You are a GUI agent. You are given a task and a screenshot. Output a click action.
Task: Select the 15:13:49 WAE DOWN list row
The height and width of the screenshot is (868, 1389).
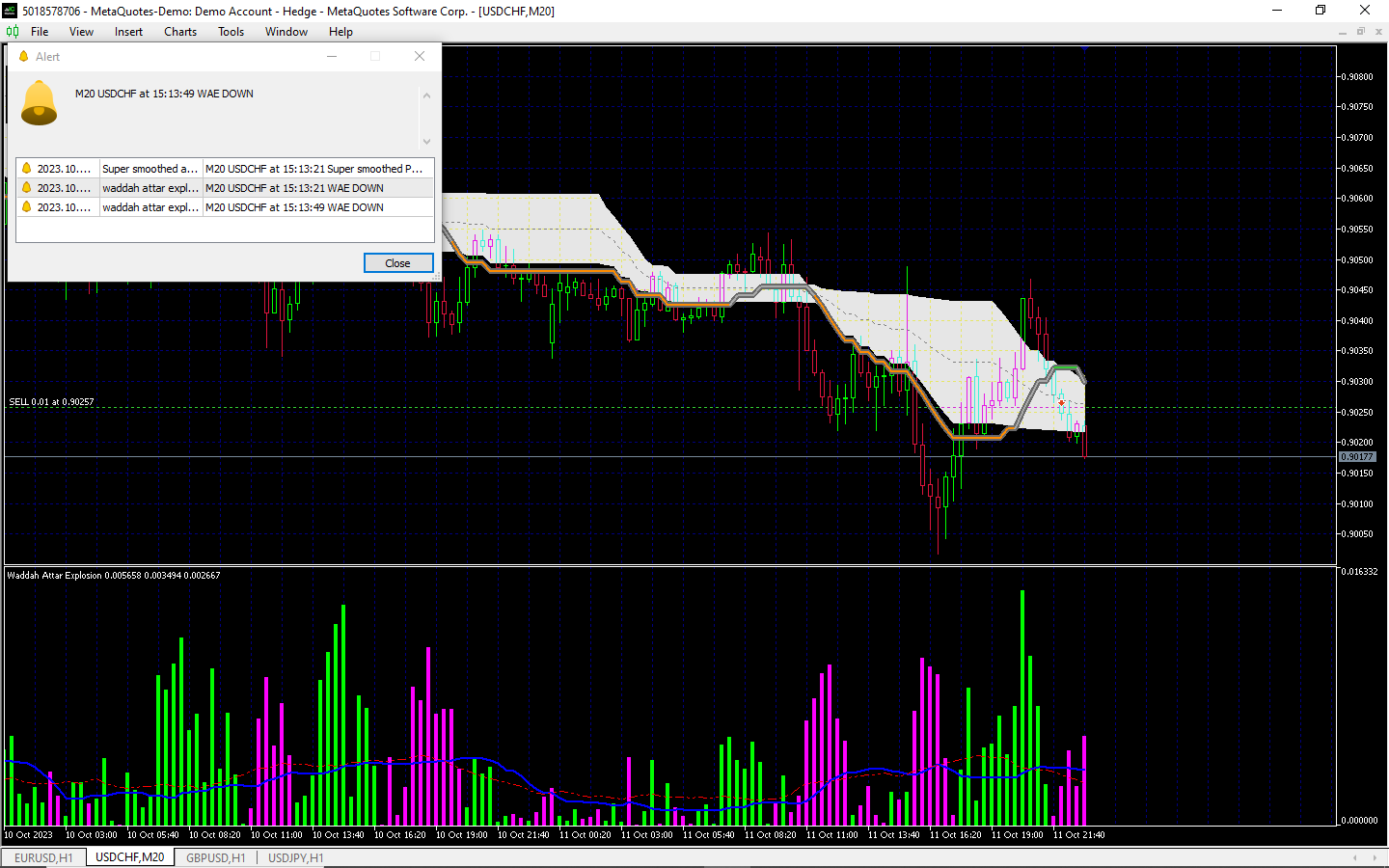225,207
